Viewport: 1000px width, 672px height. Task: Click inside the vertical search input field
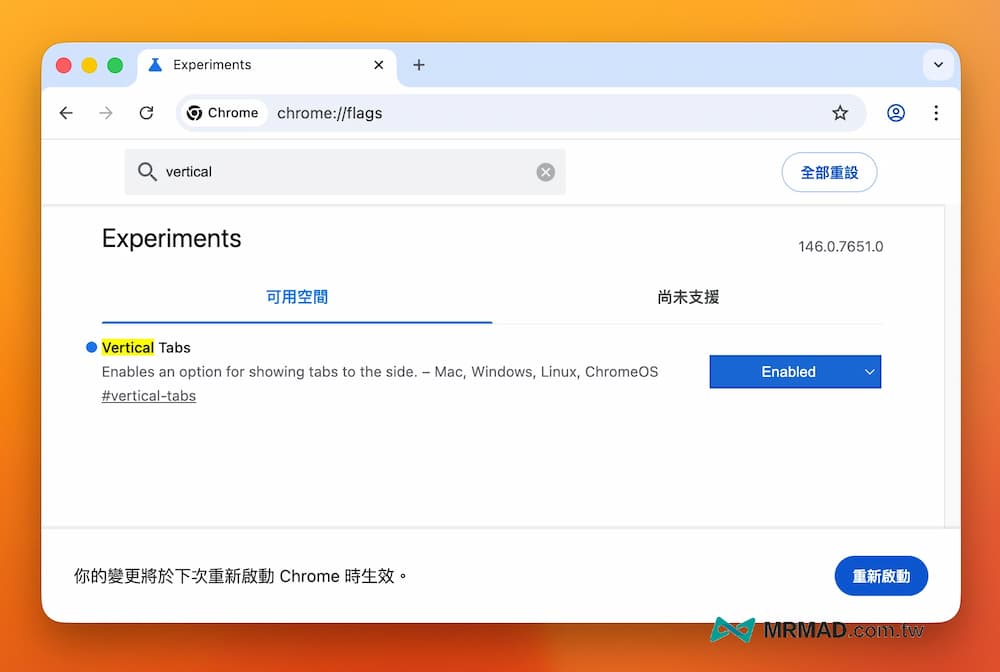(300, 171)
